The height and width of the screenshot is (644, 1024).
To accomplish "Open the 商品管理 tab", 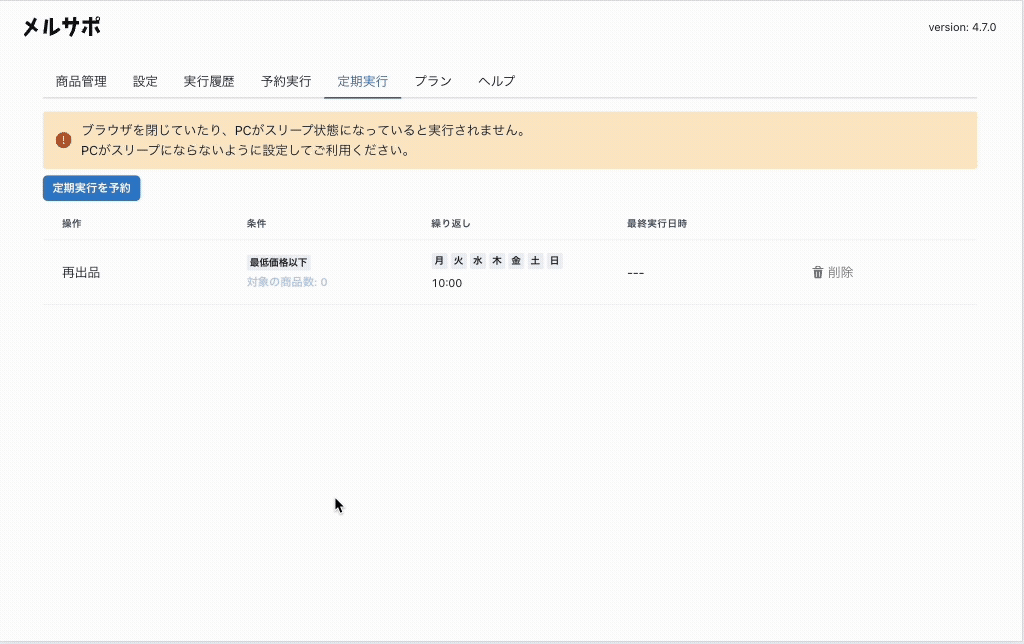I will [81, 81].
